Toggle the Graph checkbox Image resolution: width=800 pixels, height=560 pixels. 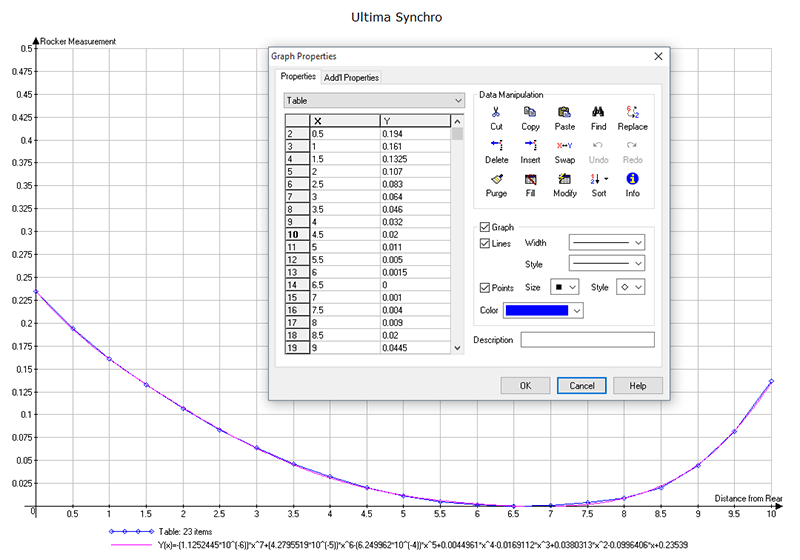(x=485, y=227)
